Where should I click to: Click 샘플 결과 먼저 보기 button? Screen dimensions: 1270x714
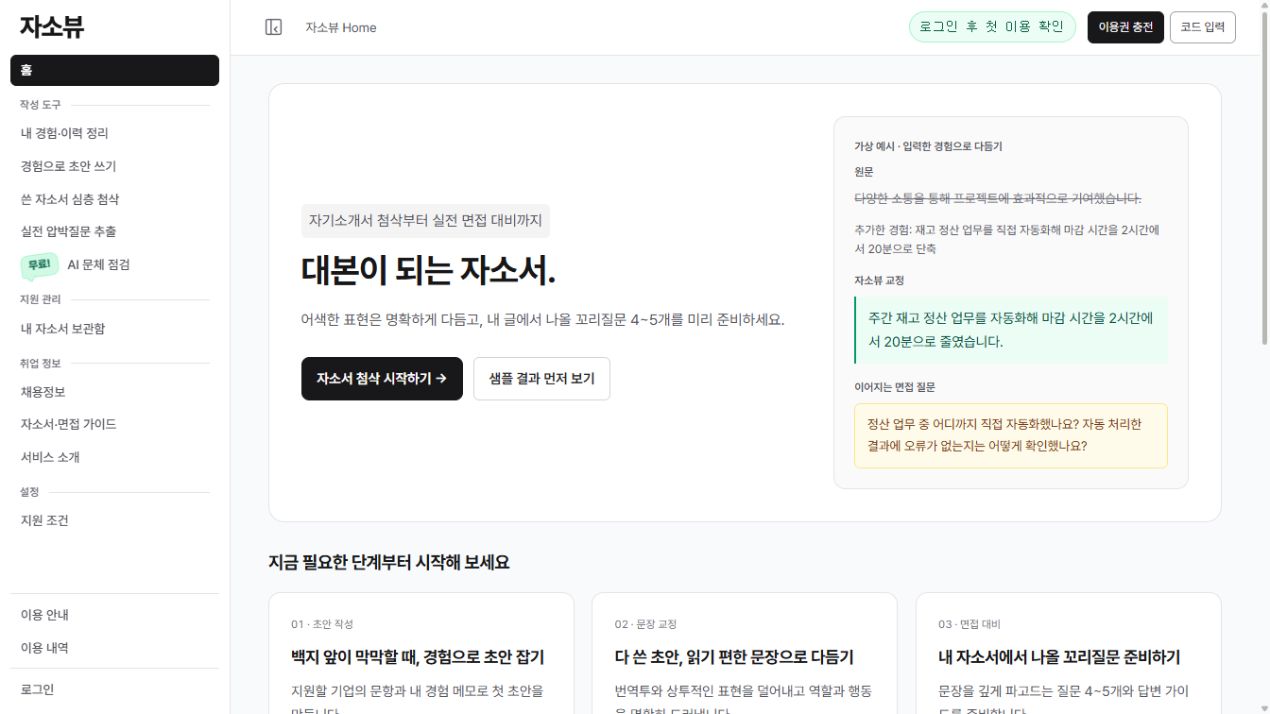[542, 379]
